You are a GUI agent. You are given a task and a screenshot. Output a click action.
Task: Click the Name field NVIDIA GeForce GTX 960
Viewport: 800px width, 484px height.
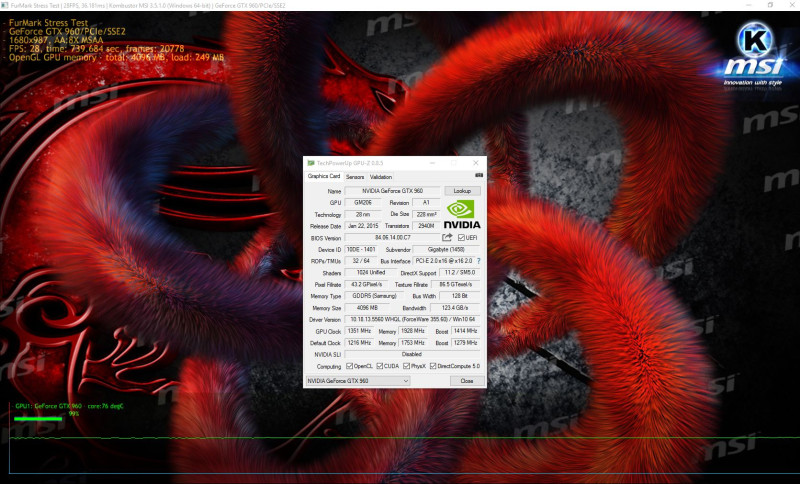392,191
